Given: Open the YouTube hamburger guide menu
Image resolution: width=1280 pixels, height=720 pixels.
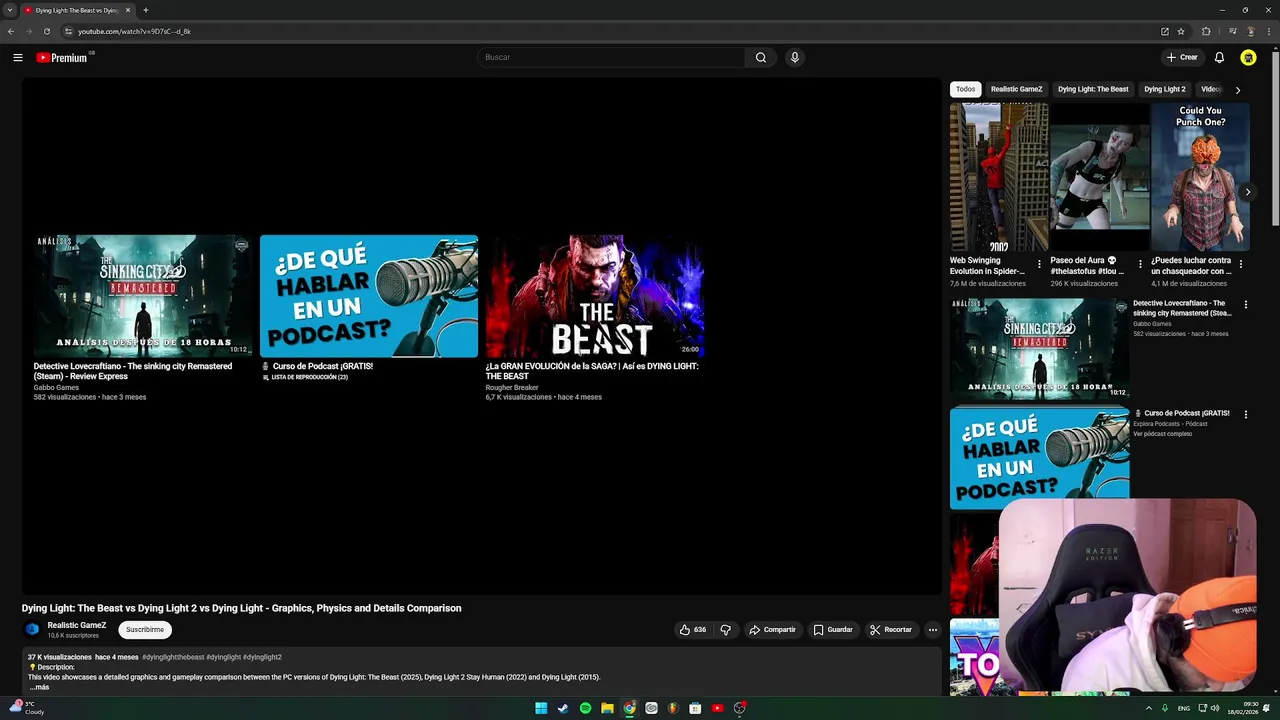Looking at the screenshot, I should coord(18,57).
